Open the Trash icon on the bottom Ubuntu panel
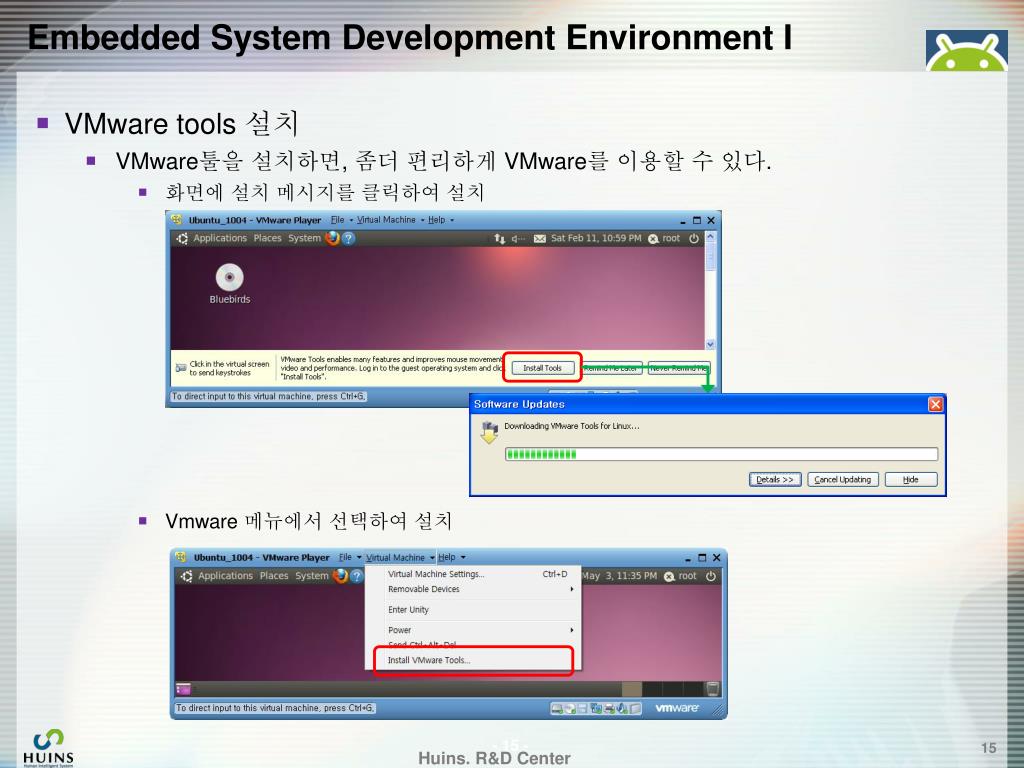The image size is (1024, 768). (x=712, y=688)
